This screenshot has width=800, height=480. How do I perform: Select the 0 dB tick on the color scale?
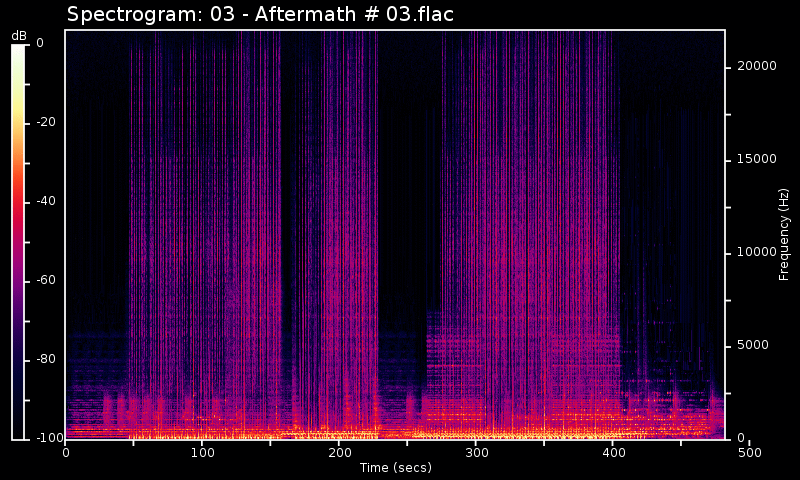point(40,43)
